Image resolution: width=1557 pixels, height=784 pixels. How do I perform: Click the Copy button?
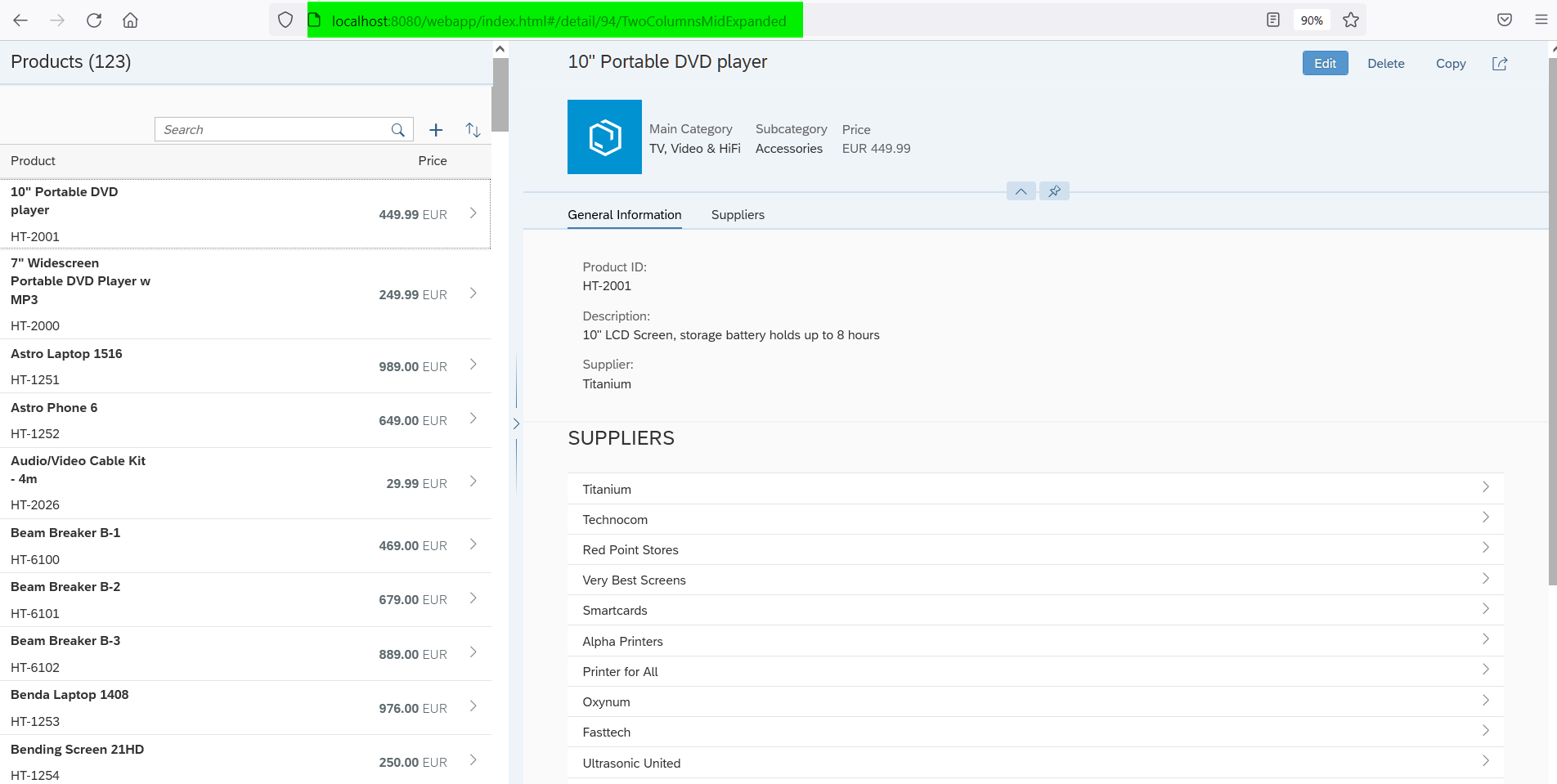click(1451, 64)
